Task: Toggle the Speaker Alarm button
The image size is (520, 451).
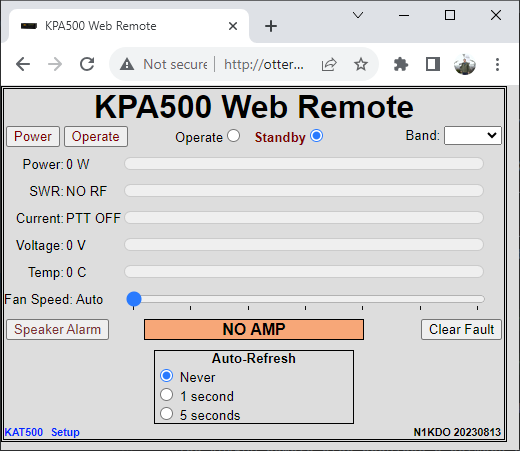Action: 58,329
